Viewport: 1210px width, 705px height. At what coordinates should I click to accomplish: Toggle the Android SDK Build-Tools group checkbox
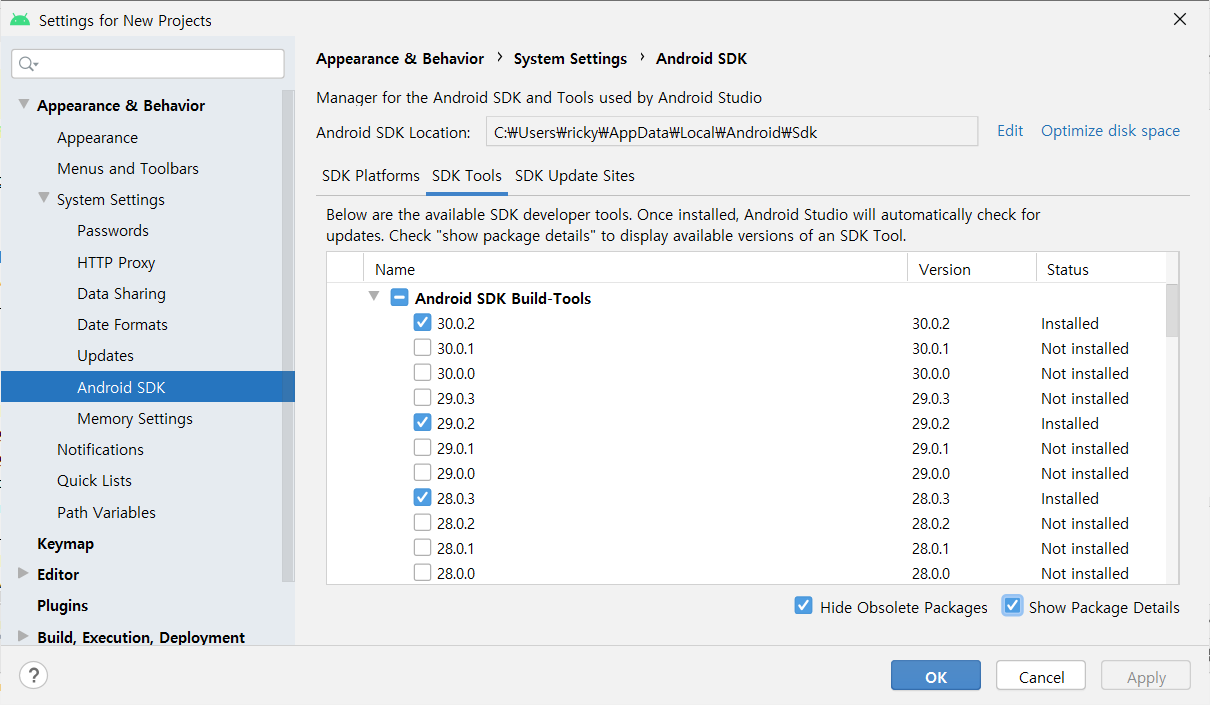pos(399,298)
